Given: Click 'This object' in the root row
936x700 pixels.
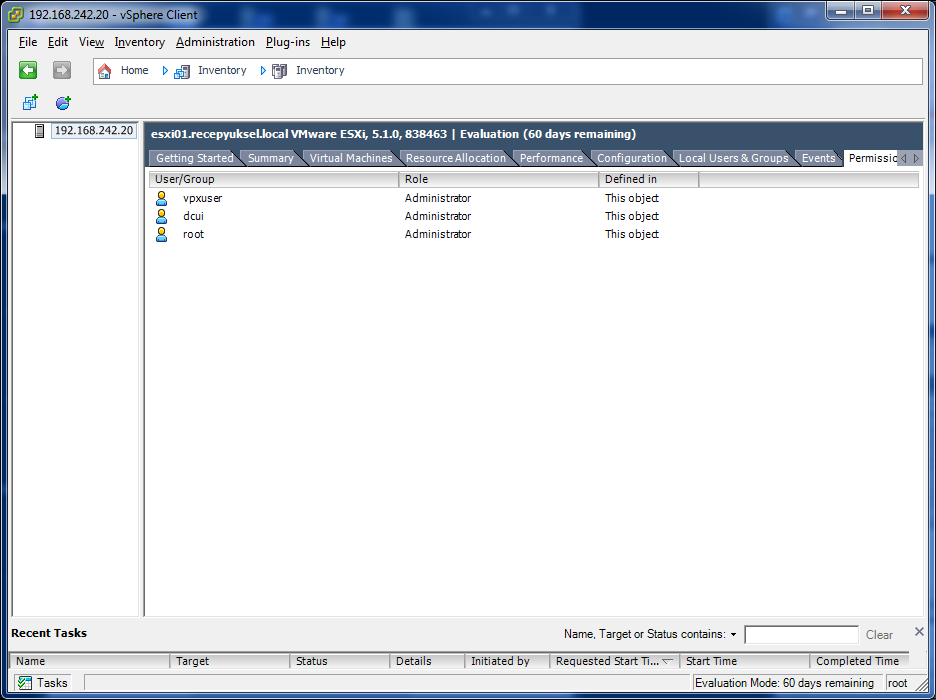Looking at the screenshot, I should coord(632,234).
